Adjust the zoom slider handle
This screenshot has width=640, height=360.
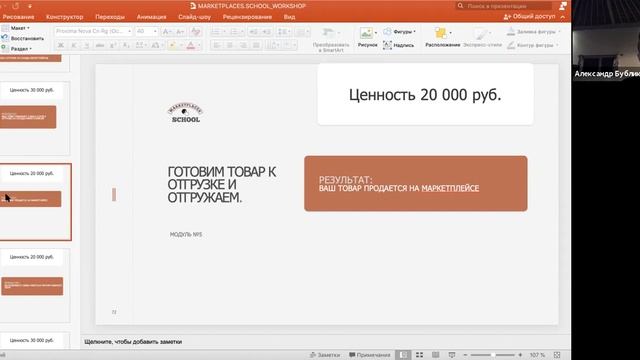pos(493,355)
